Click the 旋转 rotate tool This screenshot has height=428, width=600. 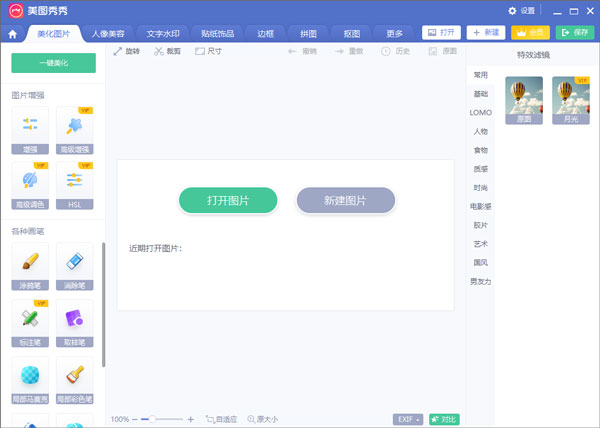(127, 51)
